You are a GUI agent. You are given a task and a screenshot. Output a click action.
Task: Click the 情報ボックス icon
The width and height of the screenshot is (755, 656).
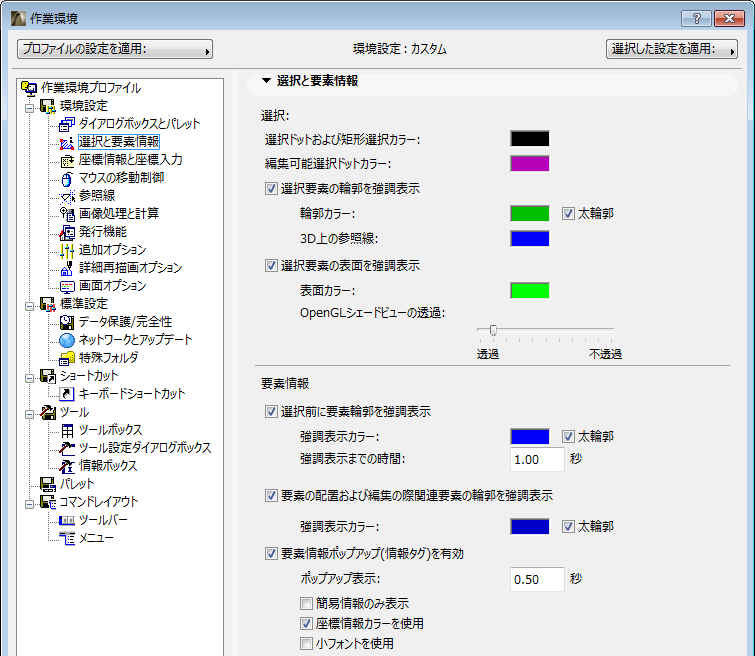tap(66, 466)
